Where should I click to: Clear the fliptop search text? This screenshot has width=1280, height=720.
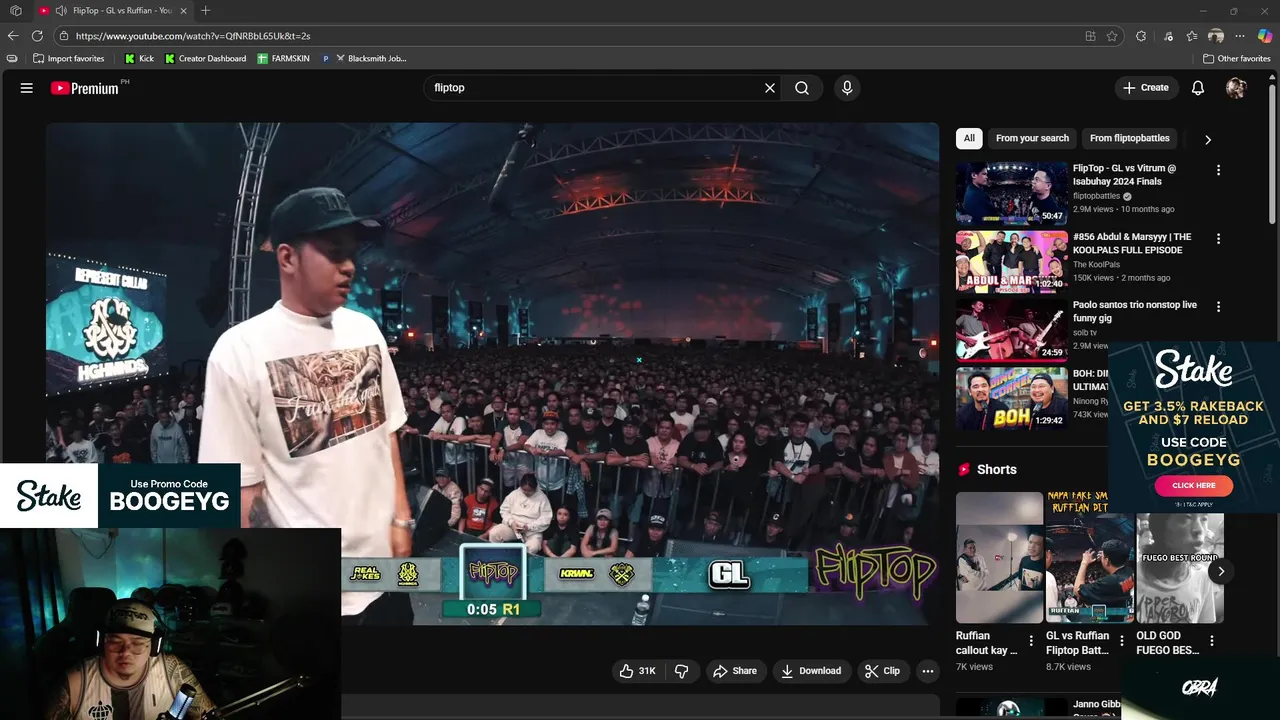(x=770, y=88)
